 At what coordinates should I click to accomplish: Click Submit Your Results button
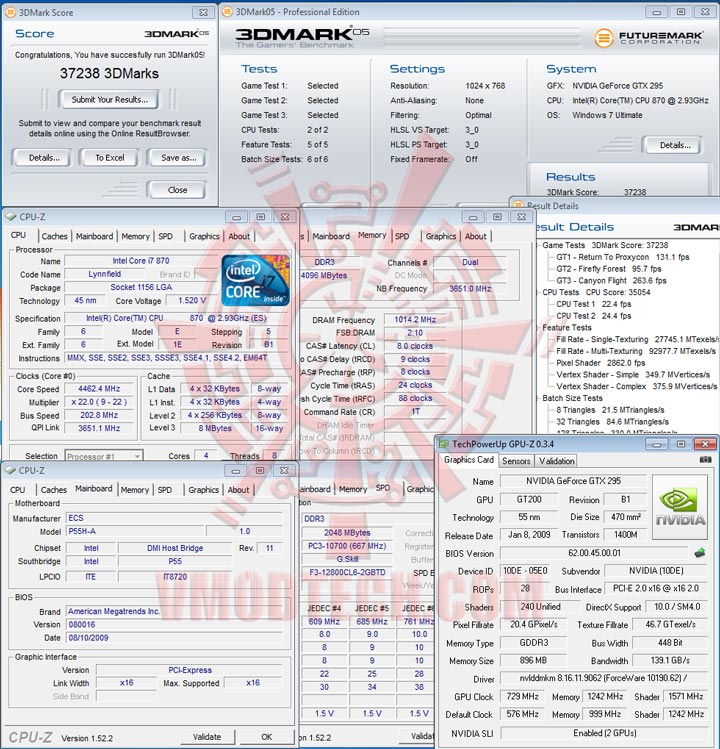click(x=109, y=99)
